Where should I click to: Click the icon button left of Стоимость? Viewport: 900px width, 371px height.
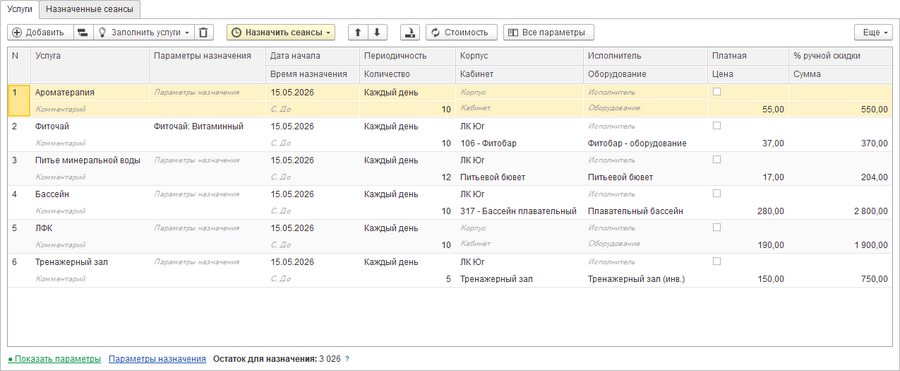click(410, 33)
